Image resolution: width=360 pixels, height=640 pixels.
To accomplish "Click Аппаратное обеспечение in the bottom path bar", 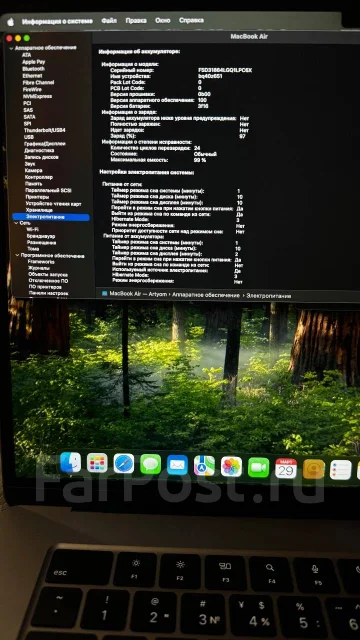I will 206,295.
